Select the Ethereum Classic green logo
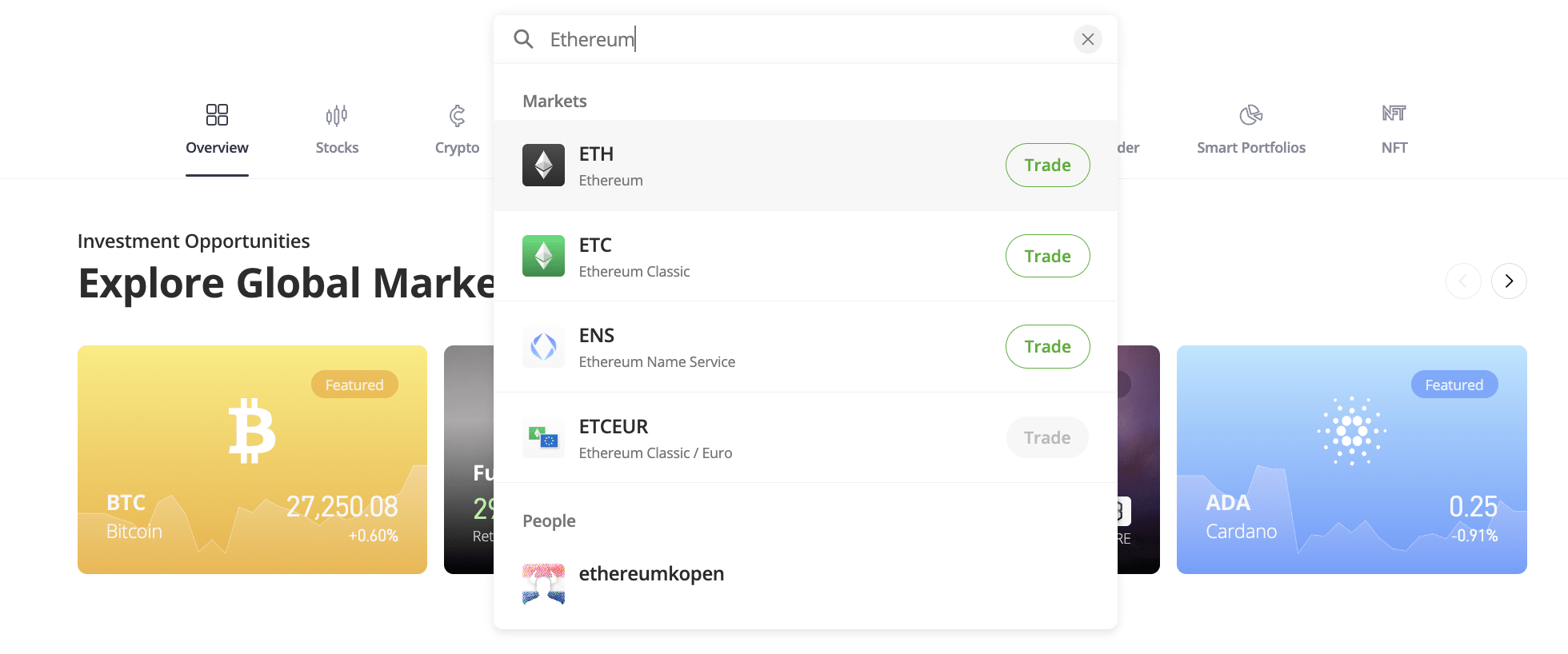1568x654 pixels. pyautogui.click(x=543, y=256)
